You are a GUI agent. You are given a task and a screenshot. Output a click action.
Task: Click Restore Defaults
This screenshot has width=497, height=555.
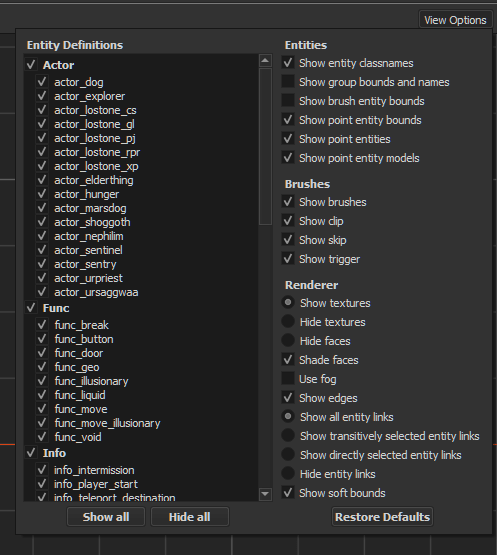382,517
